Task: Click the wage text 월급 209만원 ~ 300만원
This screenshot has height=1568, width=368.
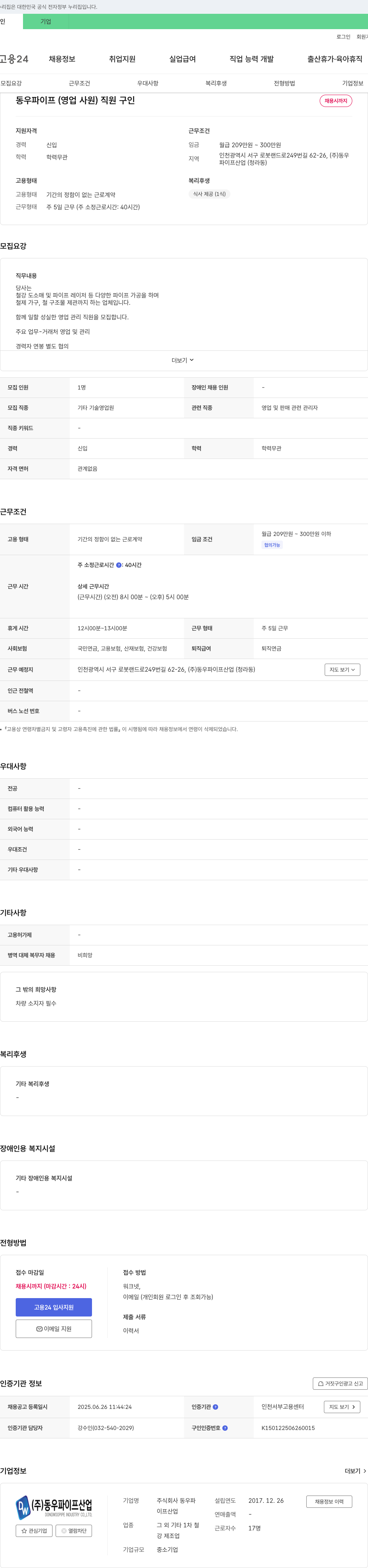Action: (250, 145)
